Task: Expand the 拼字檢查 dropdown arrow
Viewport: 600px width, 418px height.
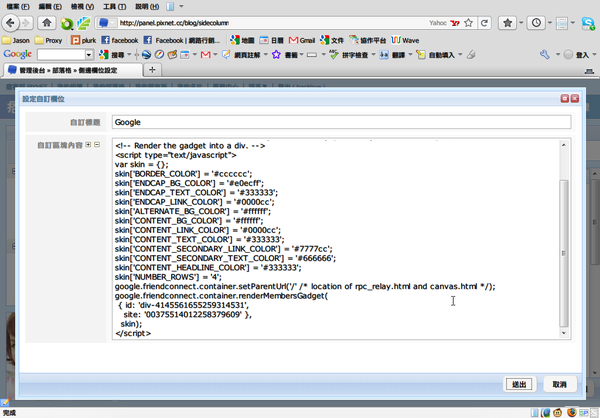Action: tap(373, 55)
